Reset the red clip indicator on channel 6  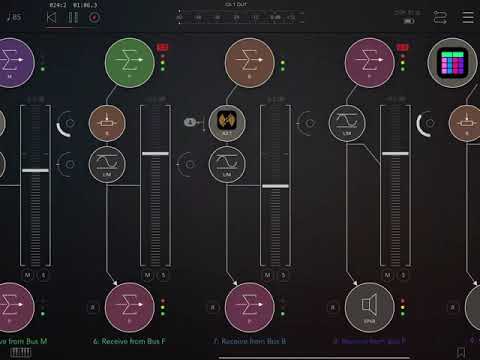(162, 47)
